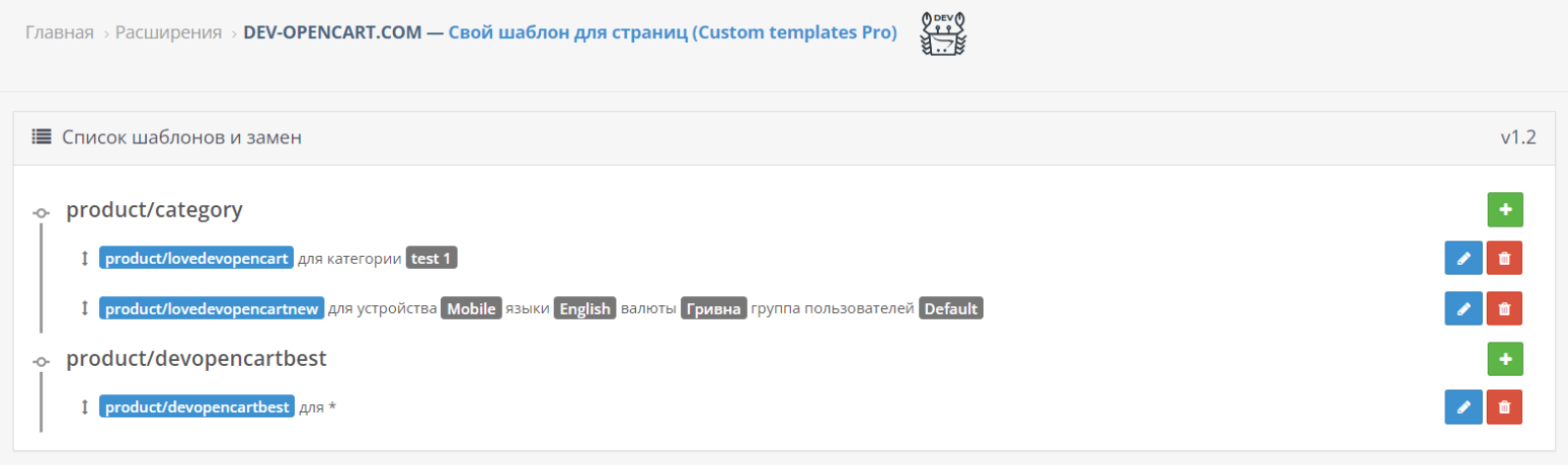Screen dimensions: 1568x466
Task: Add a template to product/devopencartbest
Action: tap(1505, 359)
